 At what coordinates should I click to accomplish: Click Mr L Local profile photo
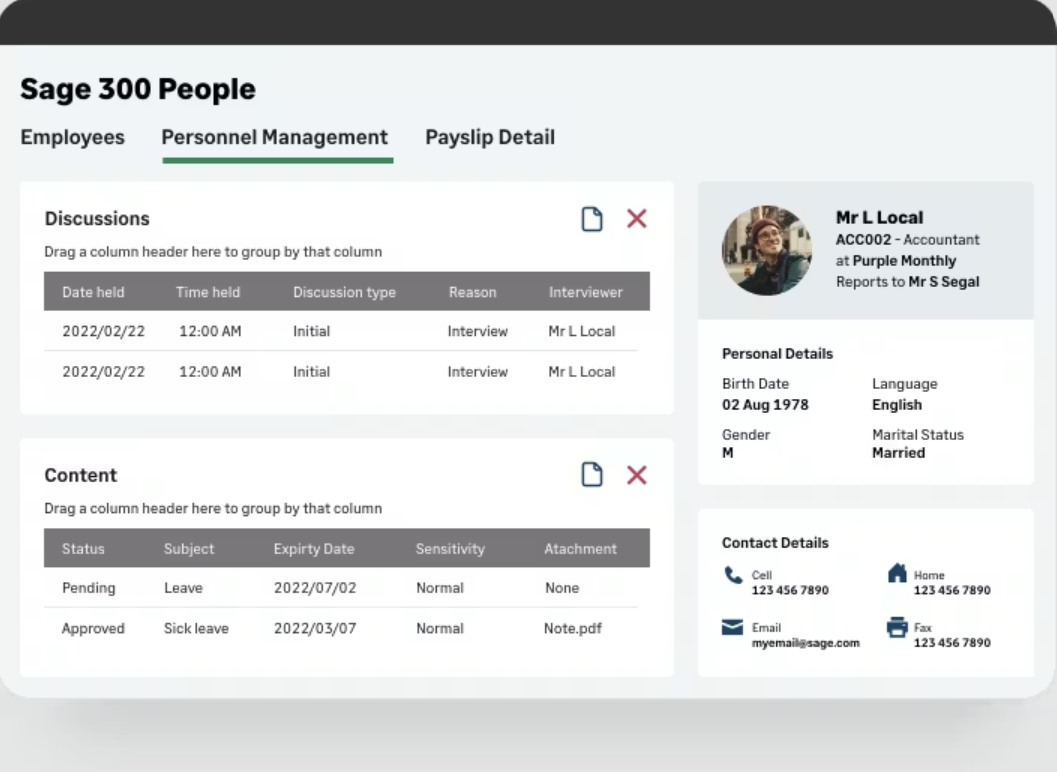point(766,251)
